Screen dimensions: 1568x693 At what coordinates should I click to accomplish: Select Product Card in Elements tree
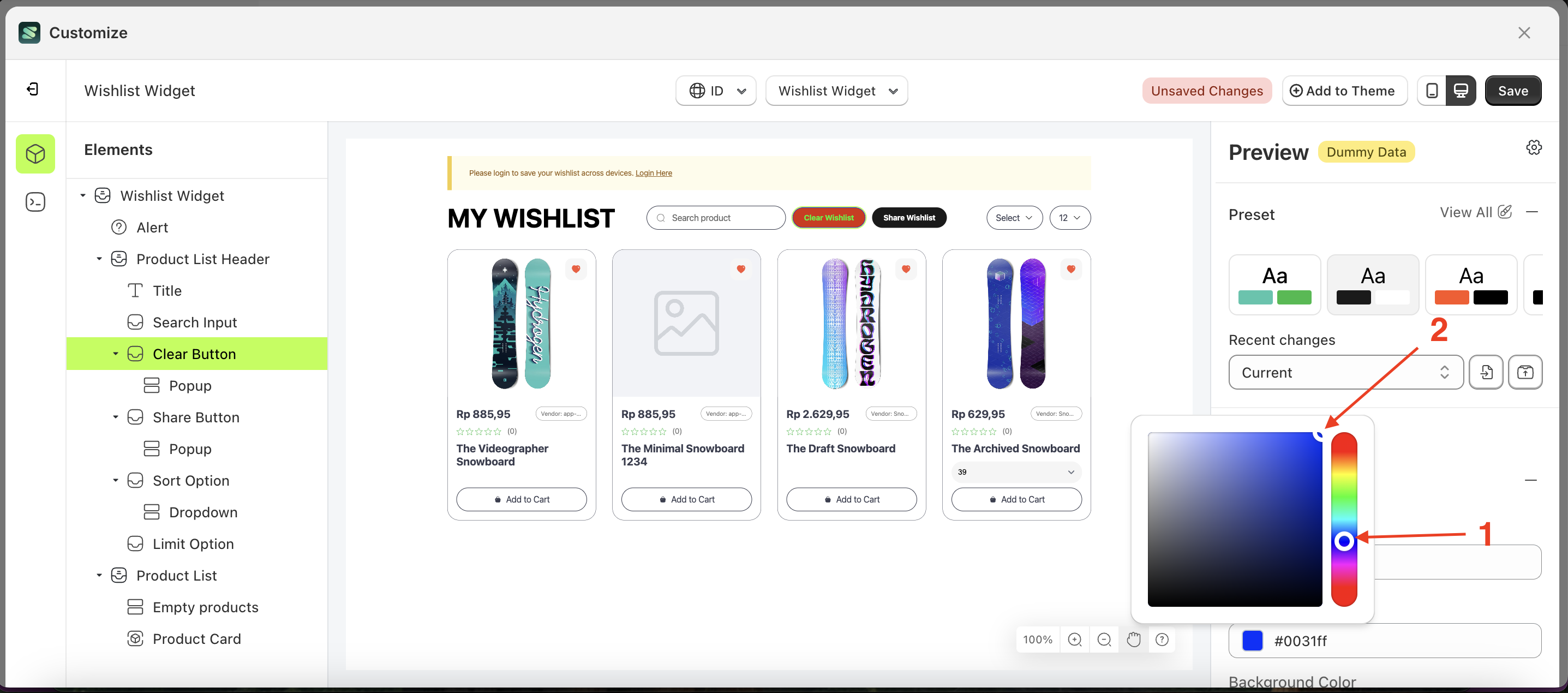[196, 639]
